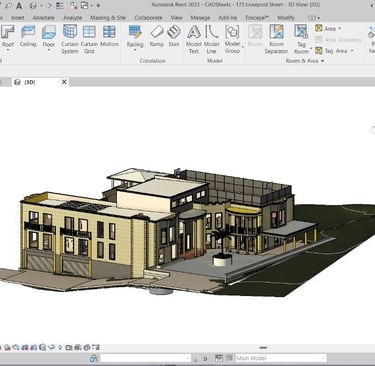375x366 pixels.
Task: Open the Annotate ribbon tab
Action: click(43, 17)
